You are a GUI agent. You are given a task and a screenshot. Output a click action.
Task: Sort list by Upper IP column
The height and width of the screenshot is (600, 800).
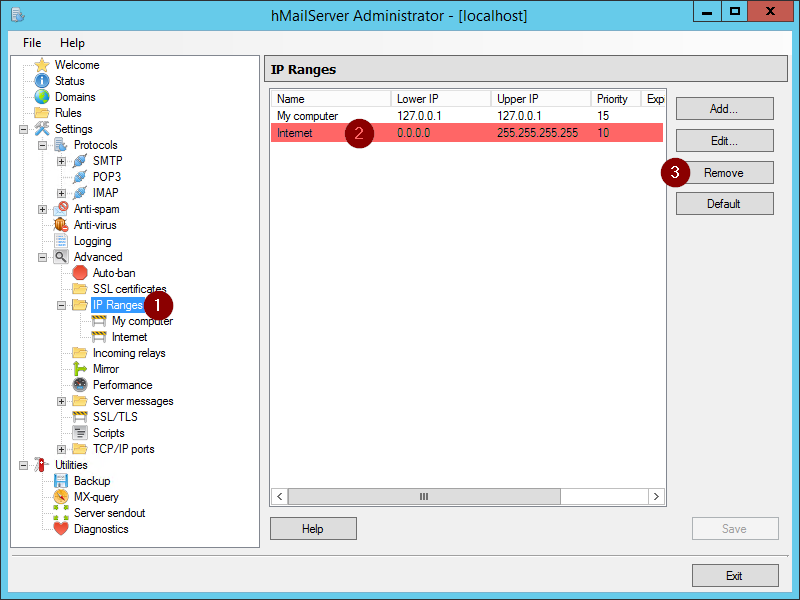tap(541, 98)
